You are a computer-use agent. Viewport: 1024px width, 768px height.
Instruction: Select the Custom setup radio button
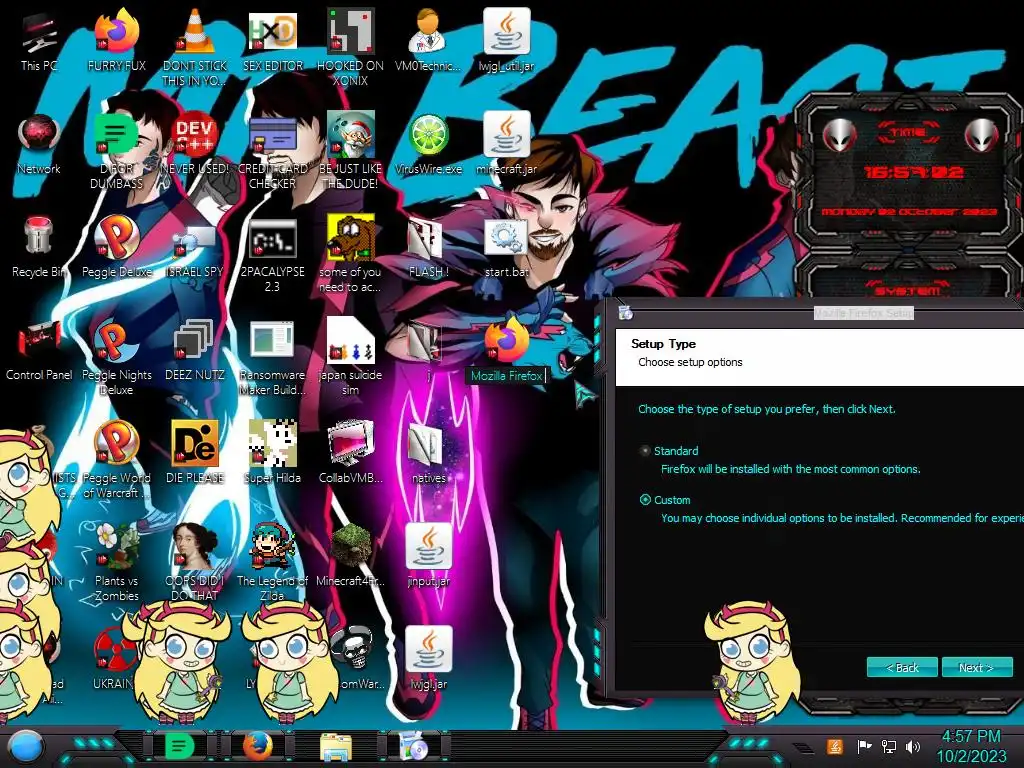click(x=645, y=500)
